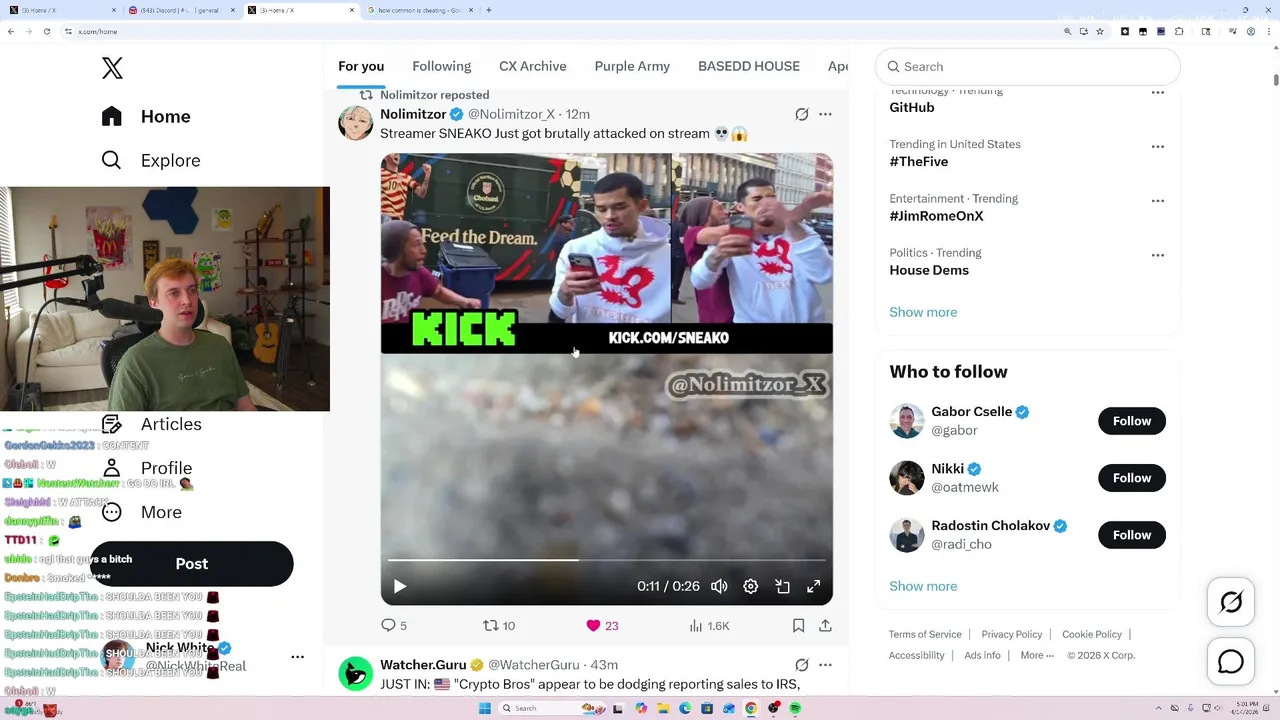Click the Grok icon on Nolimitzor post
This screenshot has height=720, width=1280.
click(801, 114)
